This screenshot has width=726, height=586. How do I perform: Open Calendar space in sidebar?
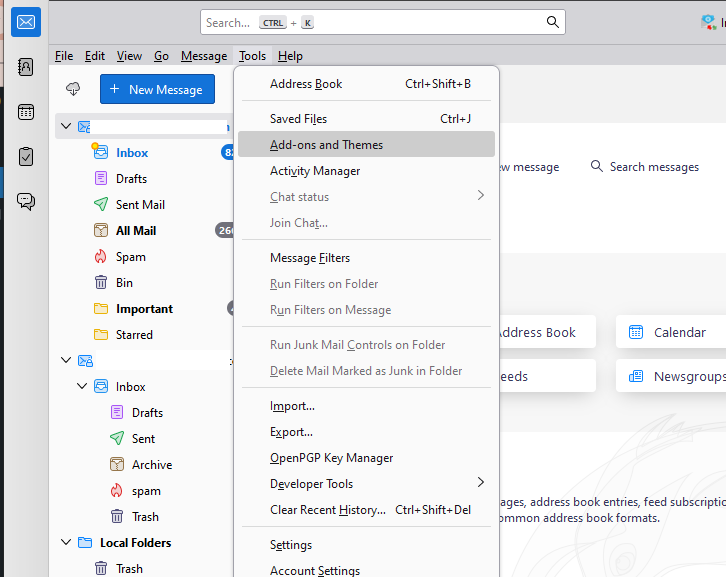[x=26, y=112]
